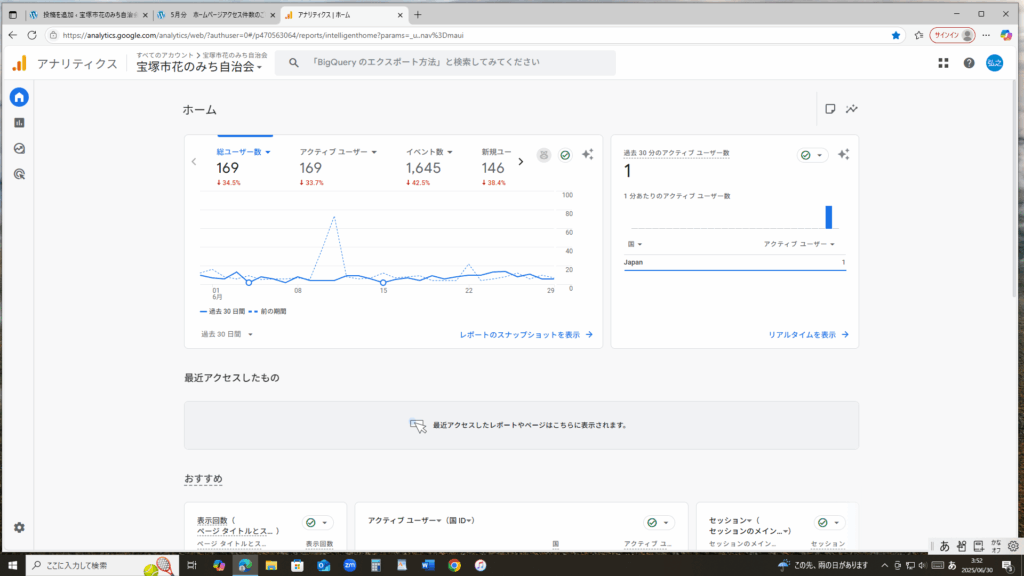
Task: Click the gray anomaly face icon on the overview card
Action: (543, 155)
